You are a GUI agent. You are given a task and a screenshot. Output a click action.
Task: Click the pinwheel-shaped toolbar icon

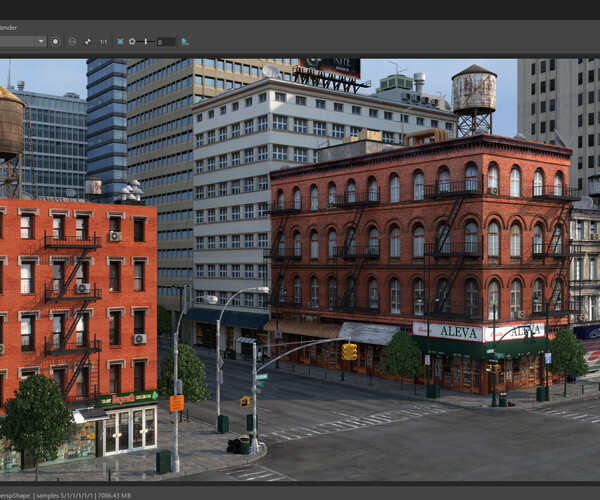[88, 41]
